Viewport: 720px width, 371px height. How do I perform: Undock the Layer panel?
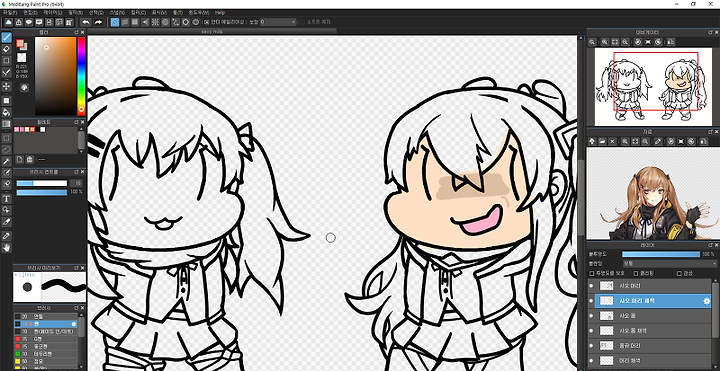click(x=710, y=245)
